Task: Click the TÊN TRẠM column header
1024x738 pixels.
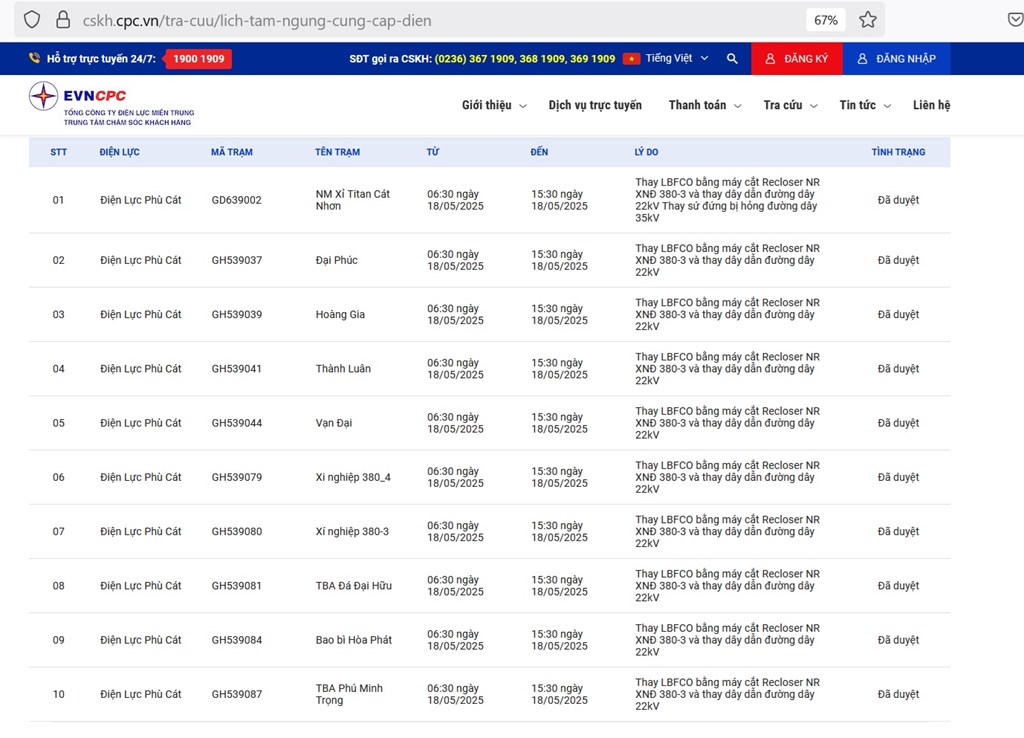Action: (x=337, y=152)
